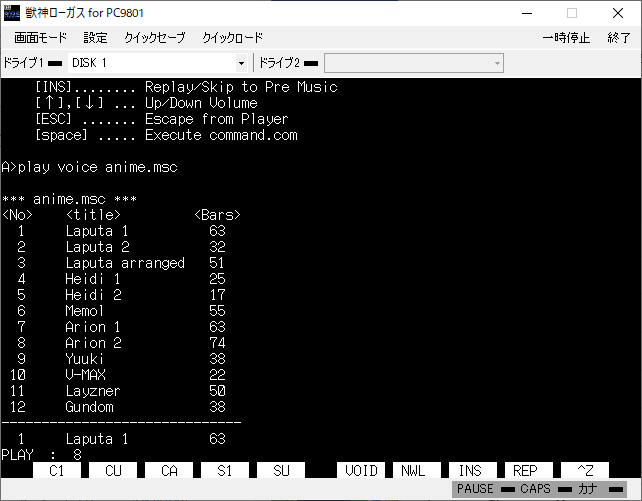Click the CU function key
The height and width of the screenshot is (501, 642).
[x=113, y=470]
